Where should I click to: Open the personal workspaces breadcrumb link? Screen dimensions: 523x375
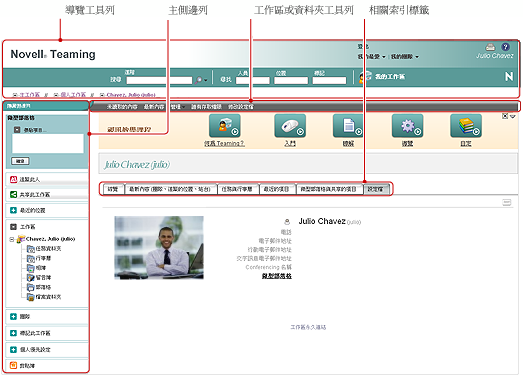[x=73, y=95]
